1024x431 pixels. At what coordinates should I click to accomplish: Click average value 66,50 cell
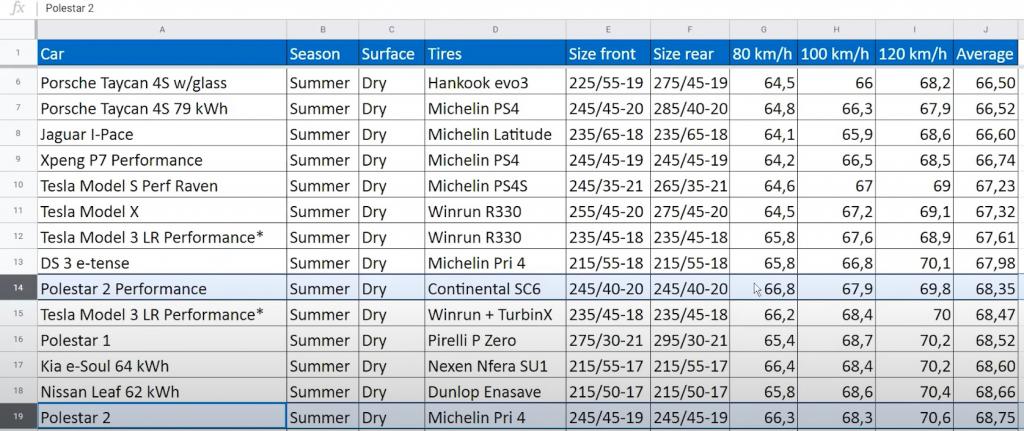coord(985,82)
